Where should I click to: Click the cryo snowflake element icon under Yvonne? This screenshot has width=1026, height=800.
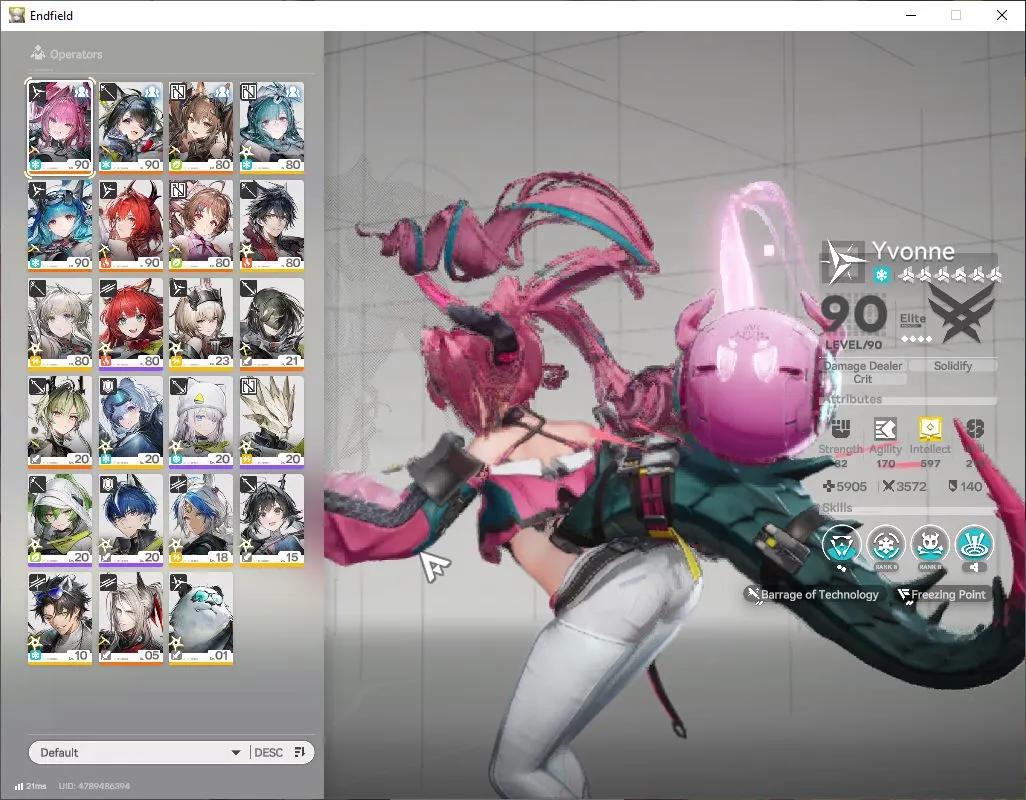[881, 275]
